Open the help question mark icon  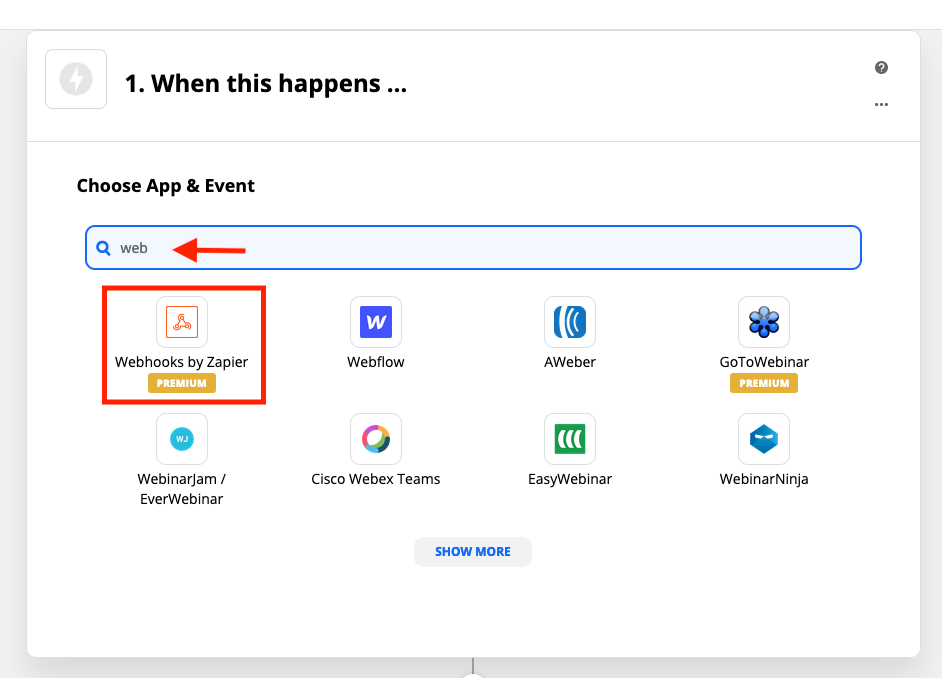(x=881, y=67)
